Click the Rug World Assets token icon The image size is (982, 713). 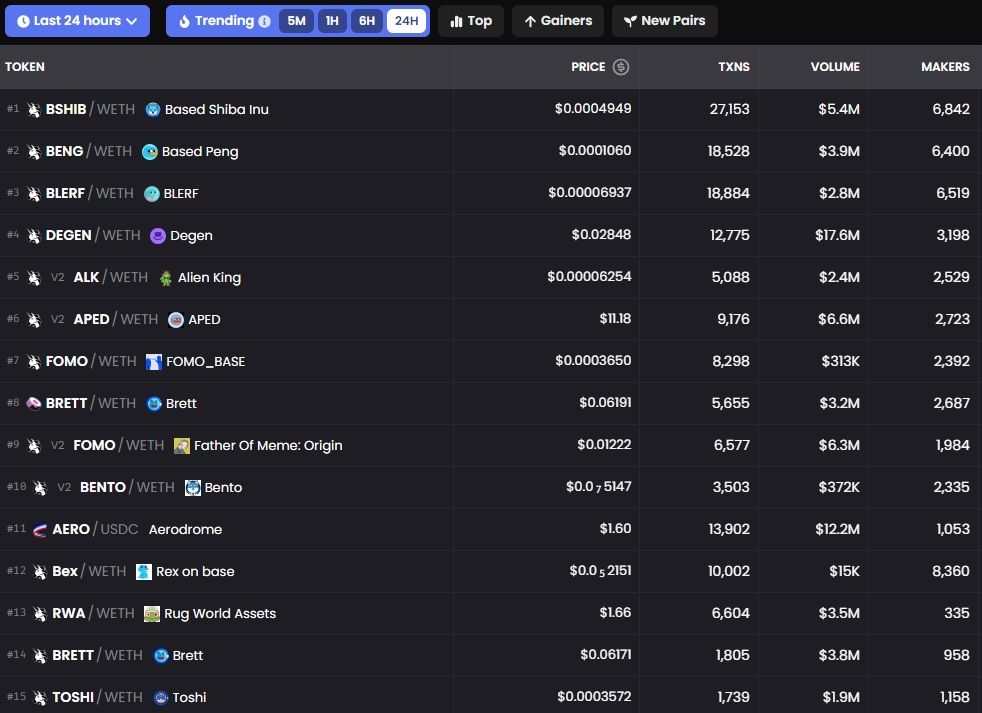tap(152, 614)
